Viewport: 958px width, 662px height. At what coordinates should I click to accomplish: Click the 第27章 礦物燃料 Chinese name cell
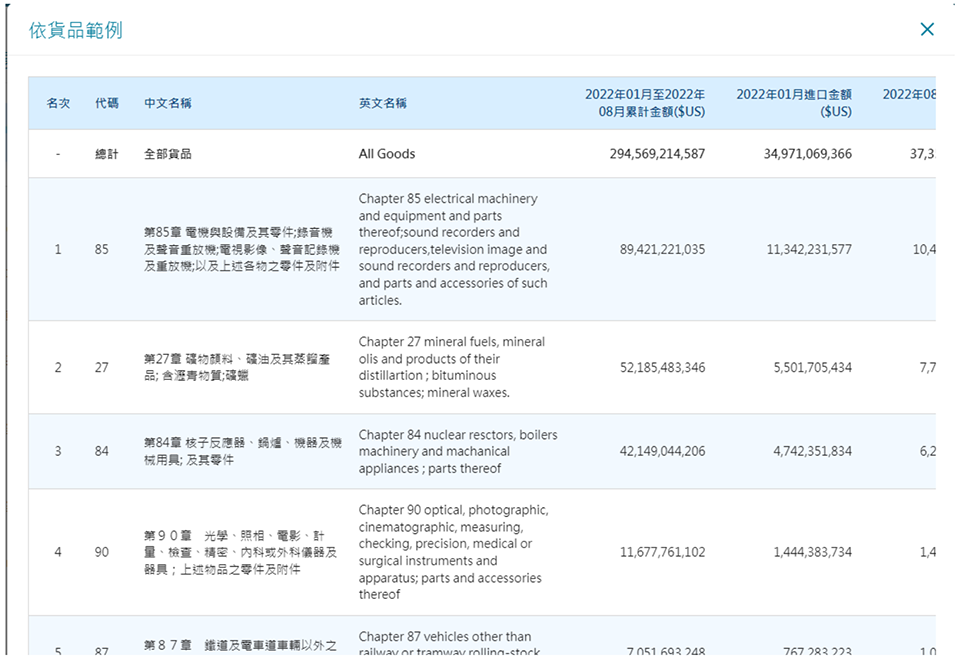(242, 368)
